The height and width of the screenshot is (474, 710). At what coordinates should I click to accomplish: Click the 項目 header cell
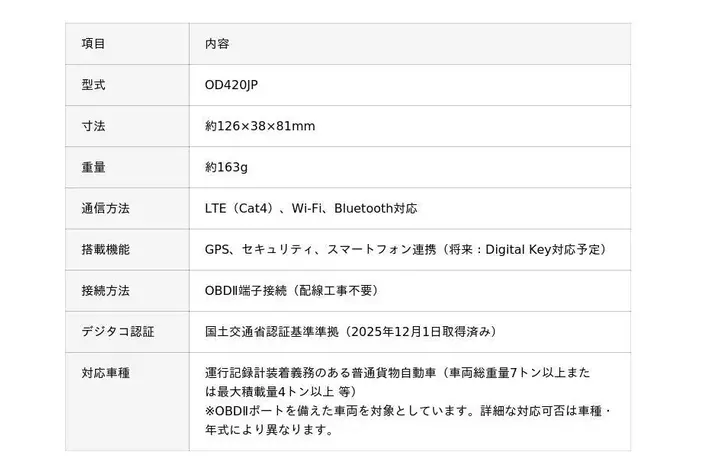(93, 44)
